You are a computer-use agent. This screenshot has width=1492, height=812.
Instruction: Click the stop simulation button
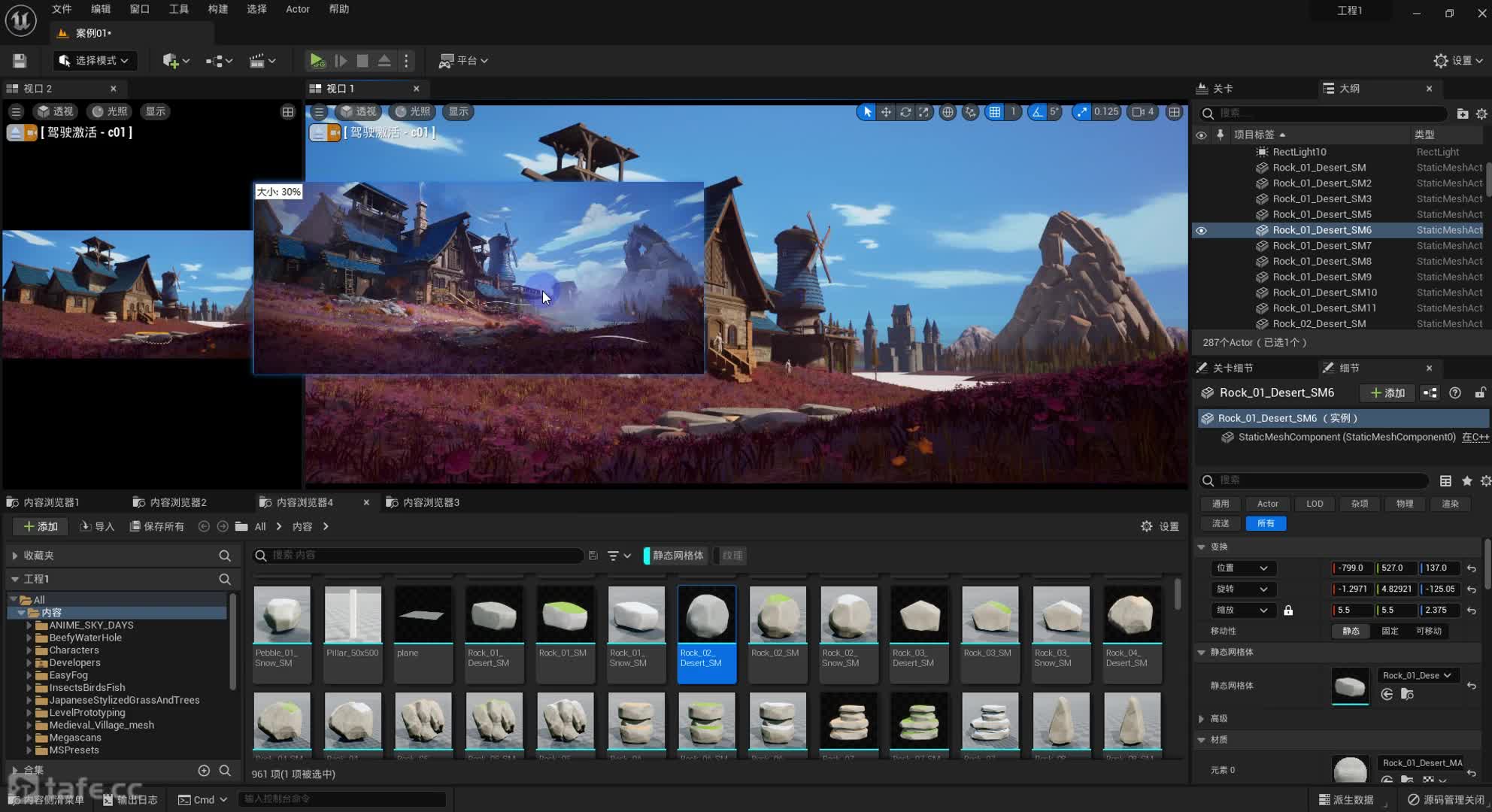[362, 60]
